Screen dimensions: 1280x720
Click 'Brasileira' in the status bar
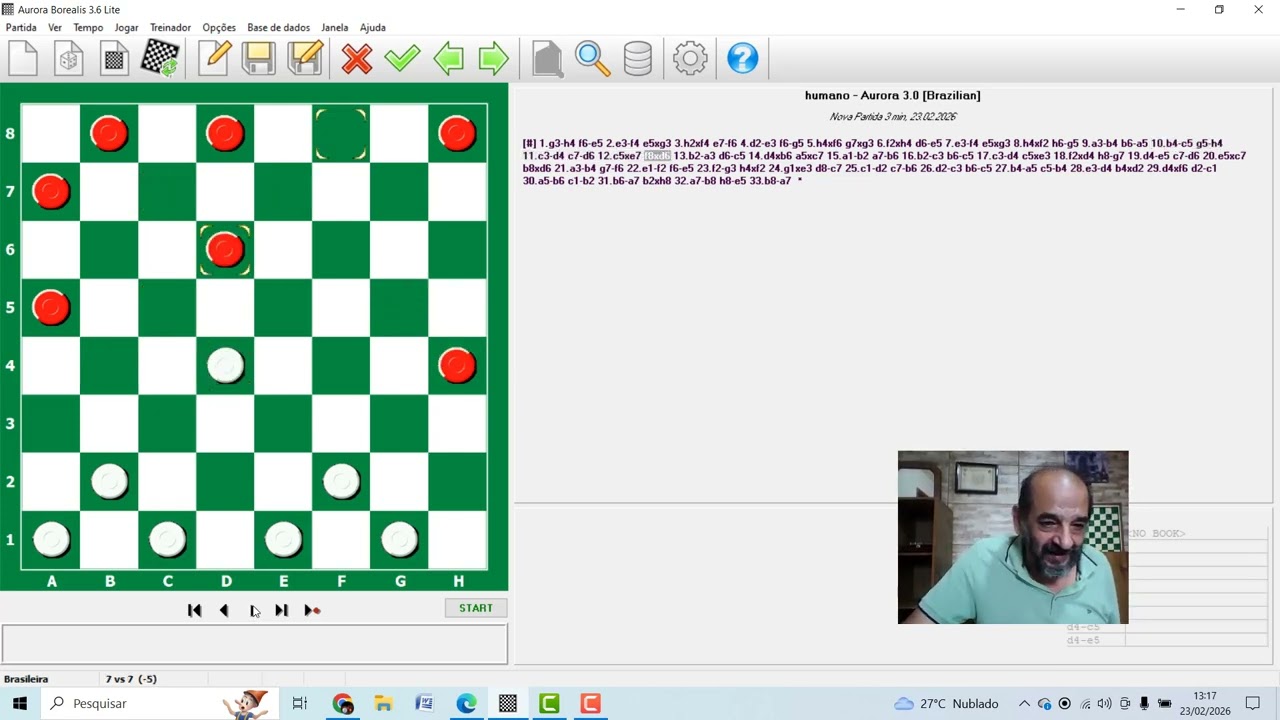click(26, 679)
